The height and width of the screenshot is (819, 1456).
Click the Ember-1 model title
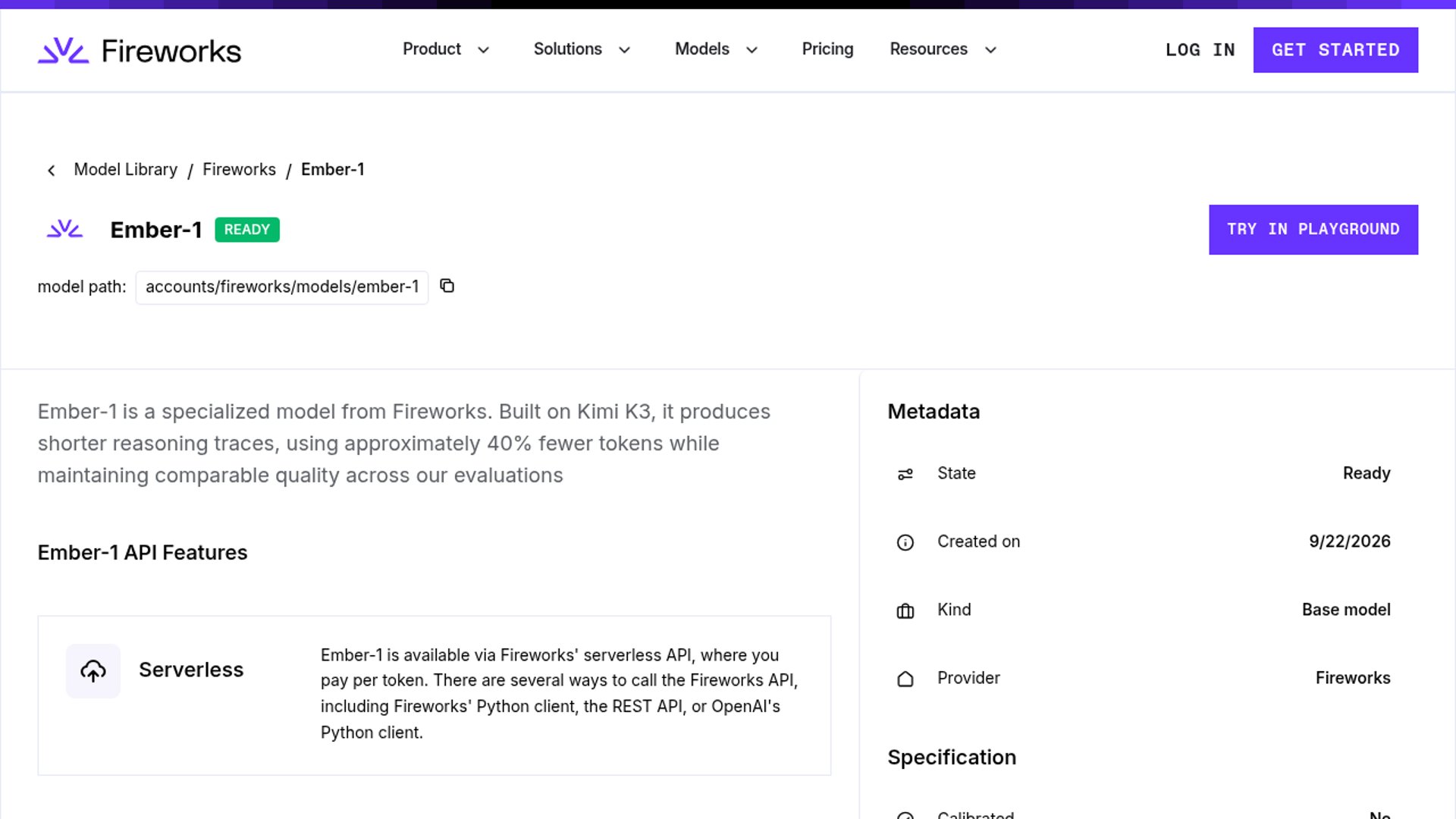click(x=156, y=230)
